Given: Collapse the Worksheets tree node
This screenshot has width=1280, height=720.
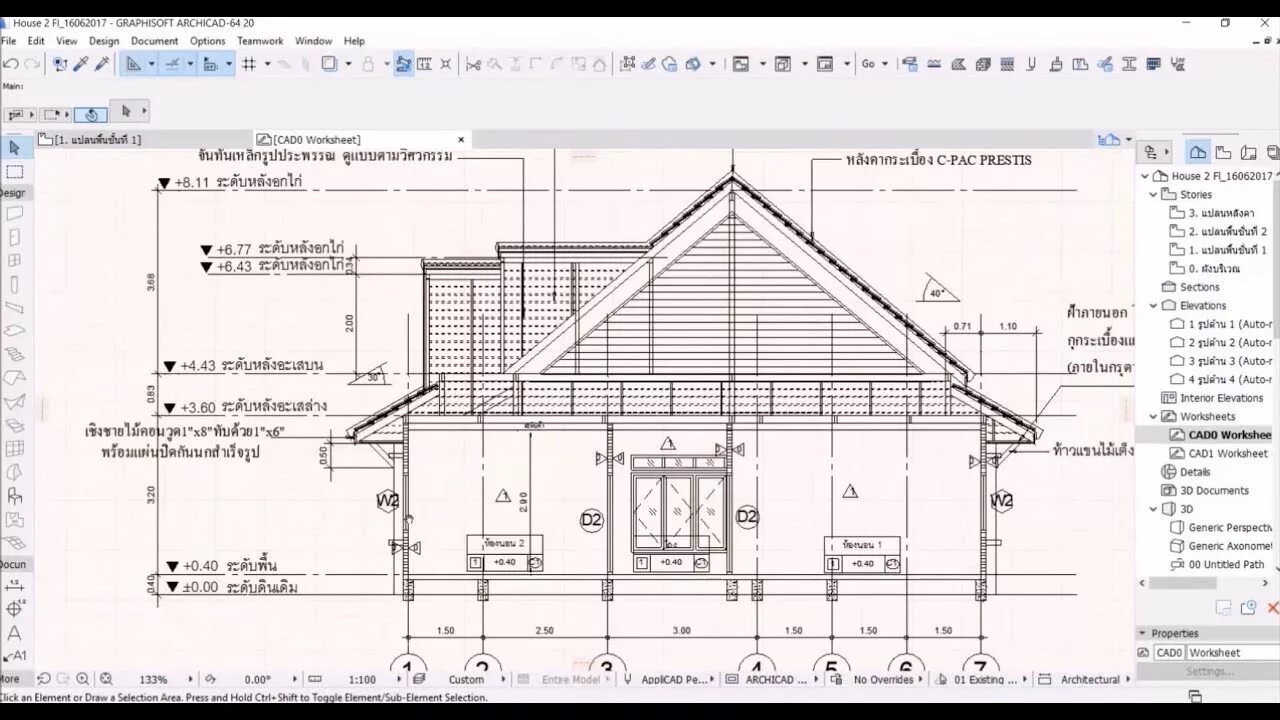Looking at the screenshot, I should point(1153,417).
